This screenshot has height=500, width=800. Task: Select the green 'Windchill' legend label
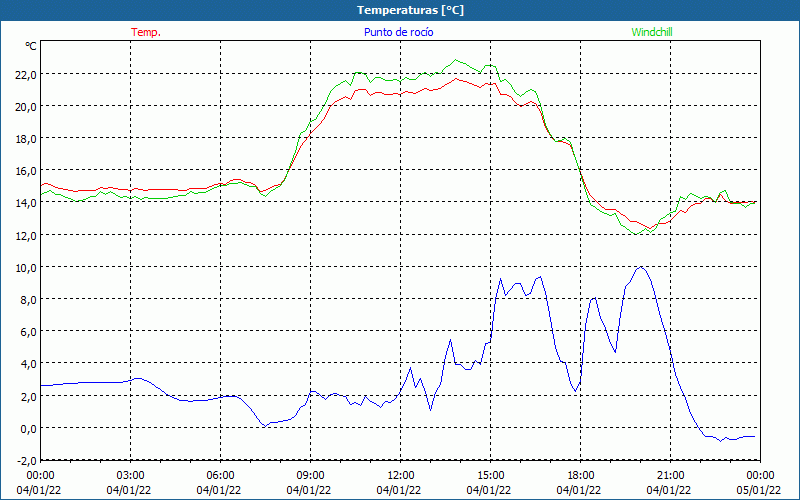click(x=652, y=32)
